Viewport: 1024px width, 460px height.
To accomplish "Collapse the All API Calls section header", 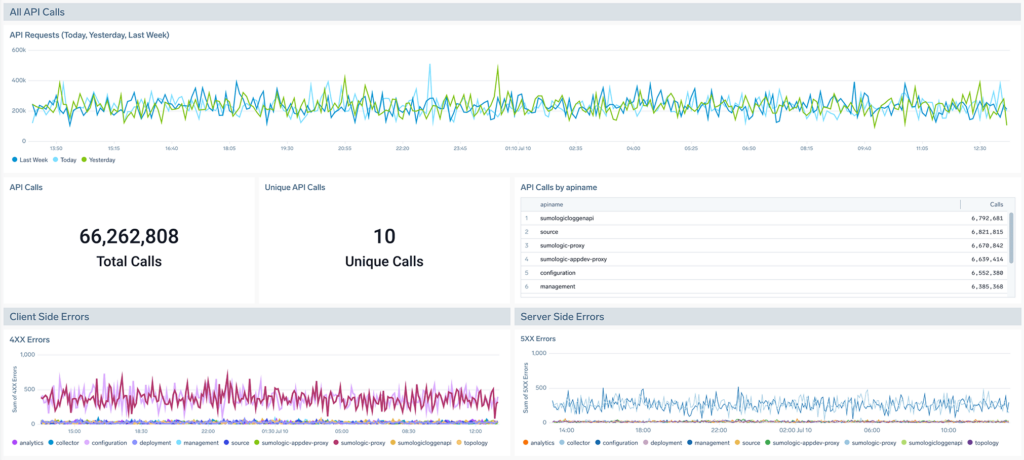I will [x=37, y=11].
